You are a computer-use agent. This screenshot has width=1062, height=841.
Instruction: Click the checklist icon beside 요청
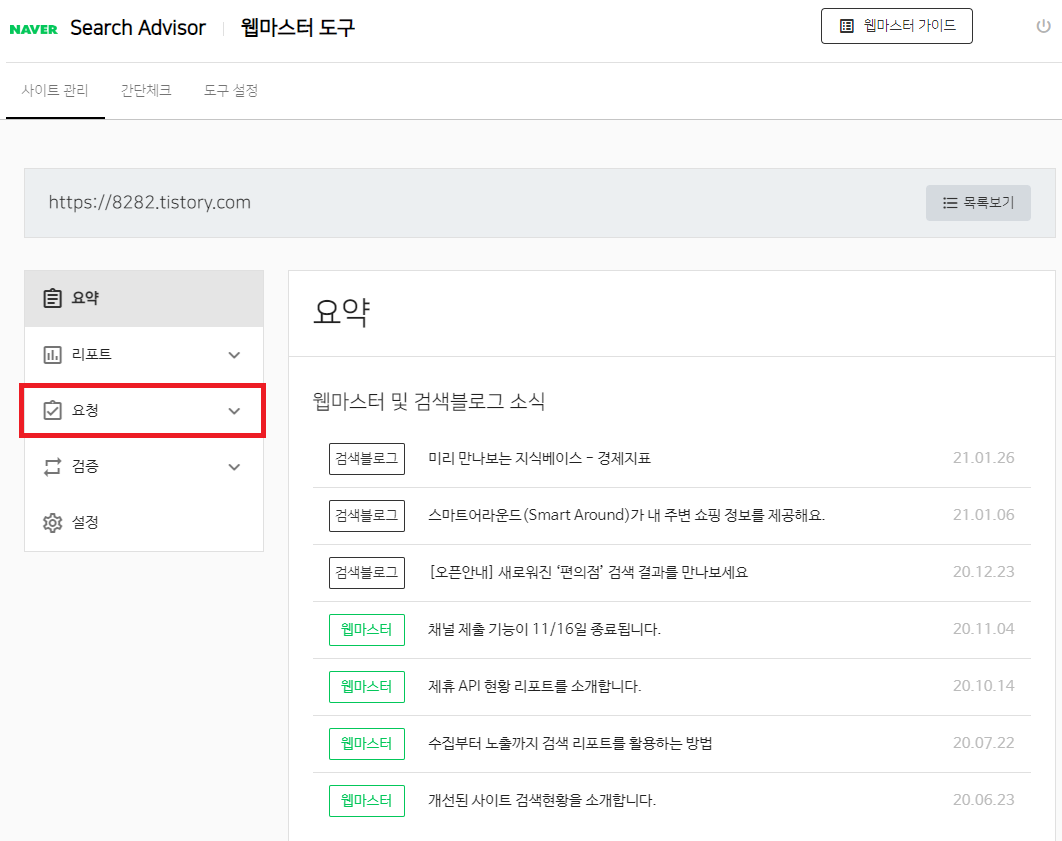[52, 410]
